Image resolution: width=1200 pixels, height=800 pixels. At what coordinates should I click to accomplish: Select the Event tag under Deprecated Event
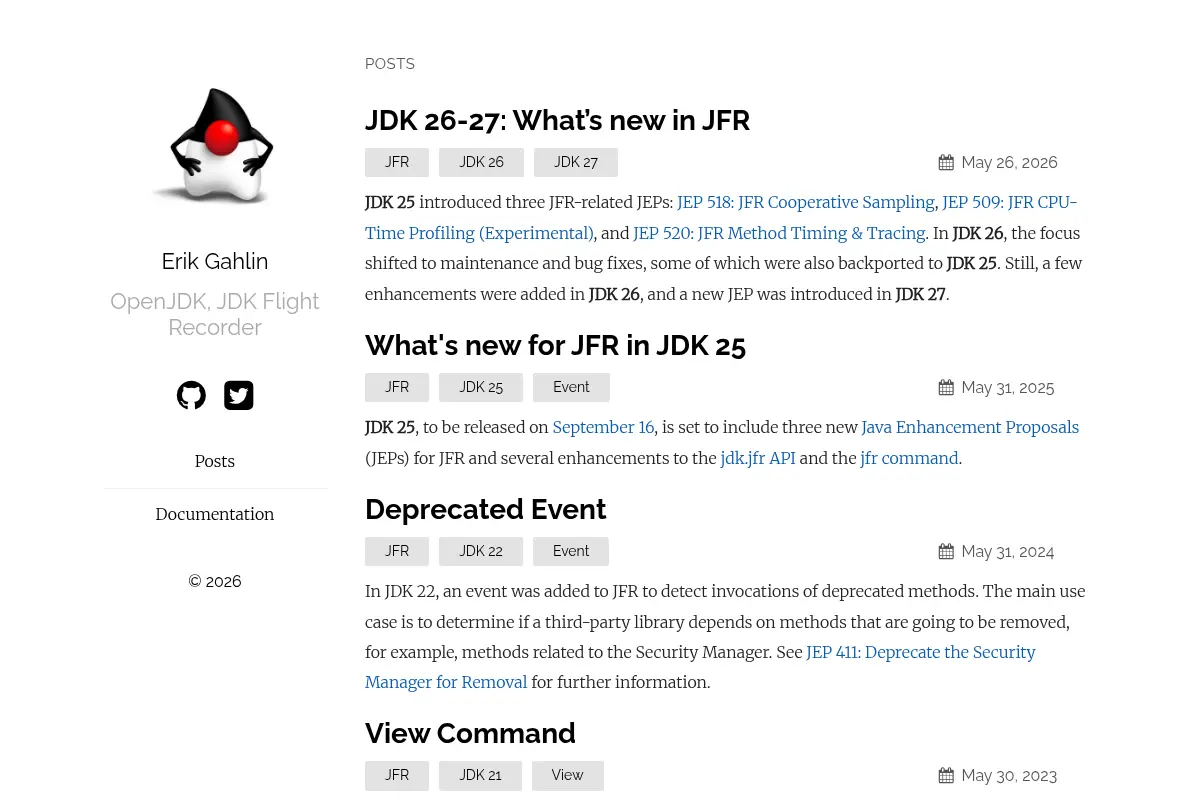coord(571,551)
